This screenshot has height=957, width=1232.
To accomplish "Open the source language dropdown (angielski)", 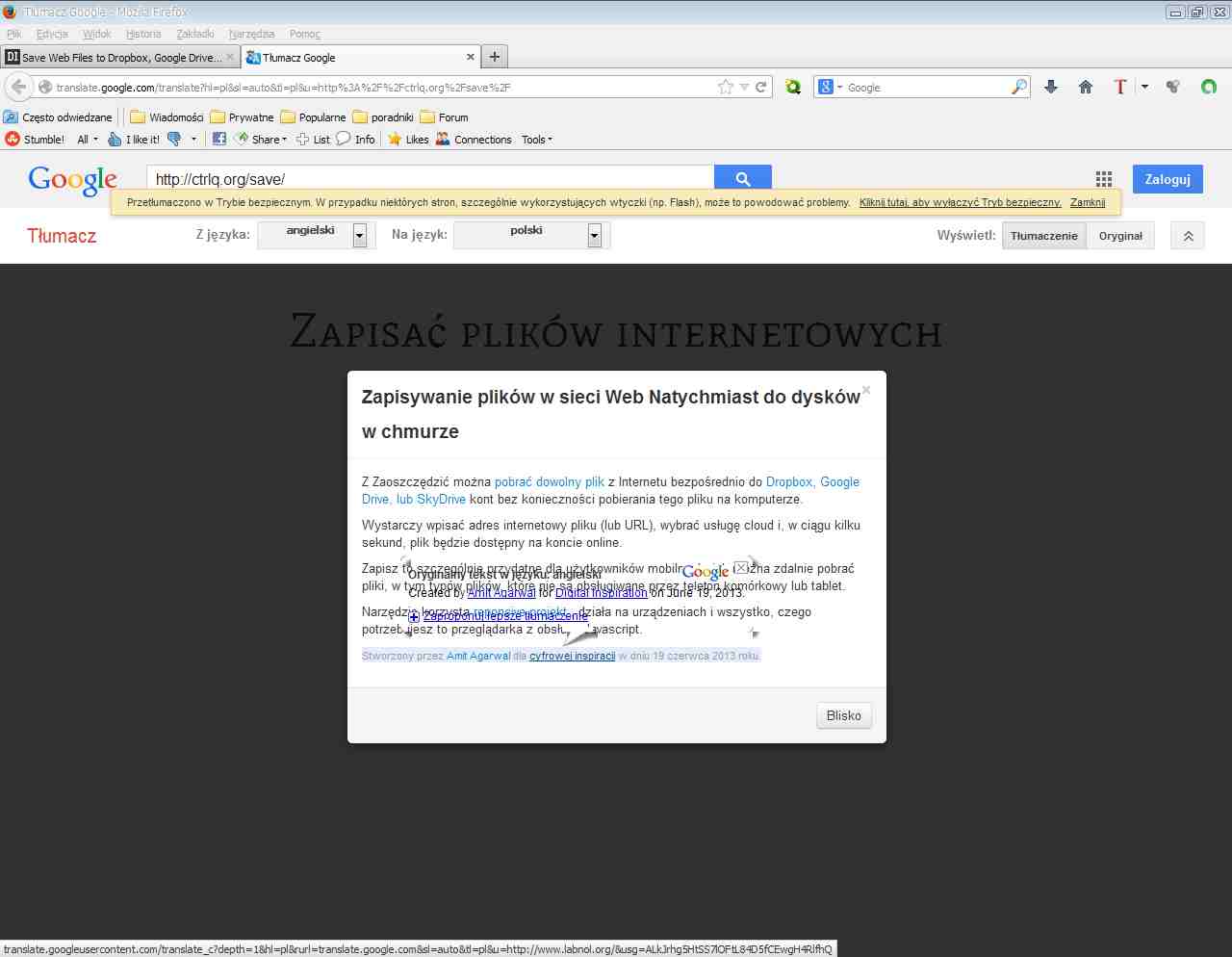I will pyautogui.click(x=359, y=236).
